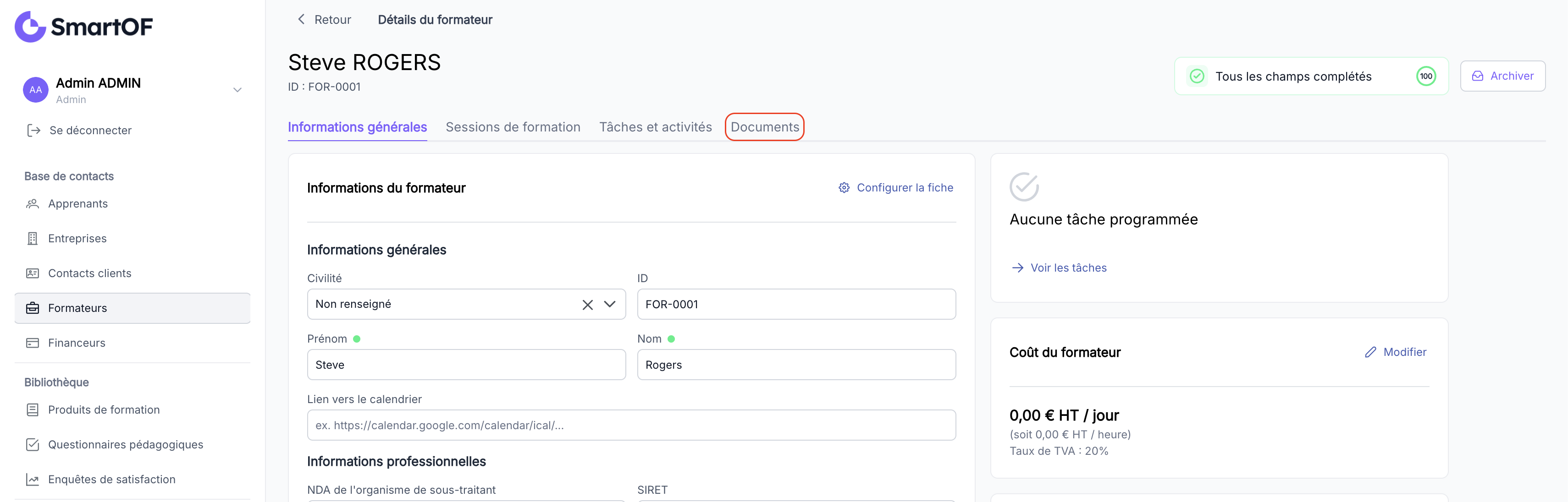The image size is (1568, 502).
Task: Open Questionnaires pédagogiques
Action: coord(125,445)
